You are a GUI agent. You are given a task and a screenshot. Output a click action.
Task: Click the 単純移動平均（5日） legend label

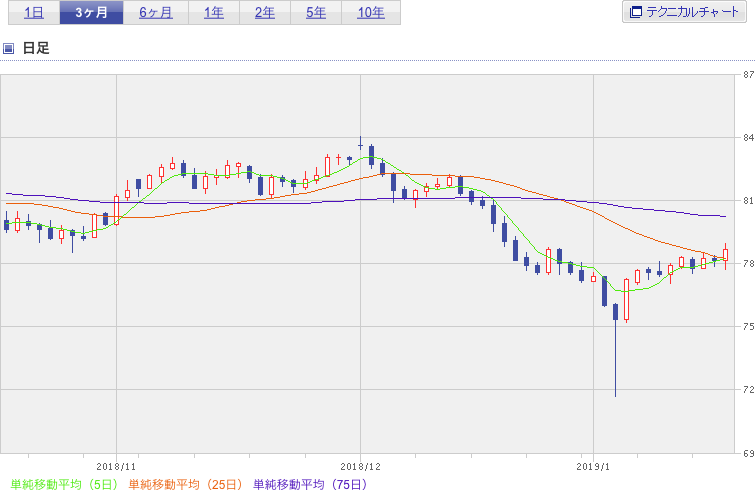[64, 484]
